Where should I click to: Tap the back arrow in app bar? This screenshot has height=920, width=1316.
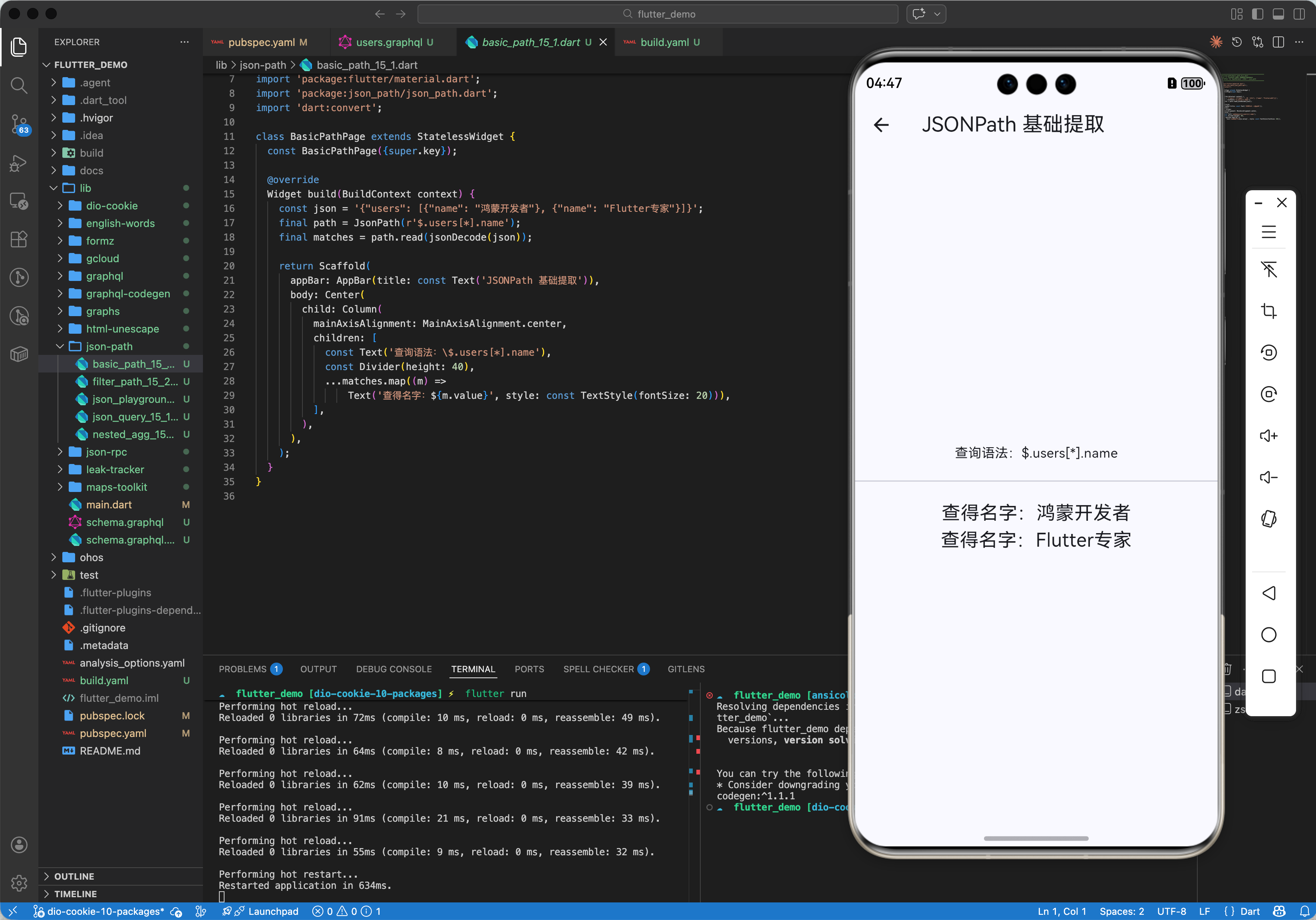tap(881, 125)
